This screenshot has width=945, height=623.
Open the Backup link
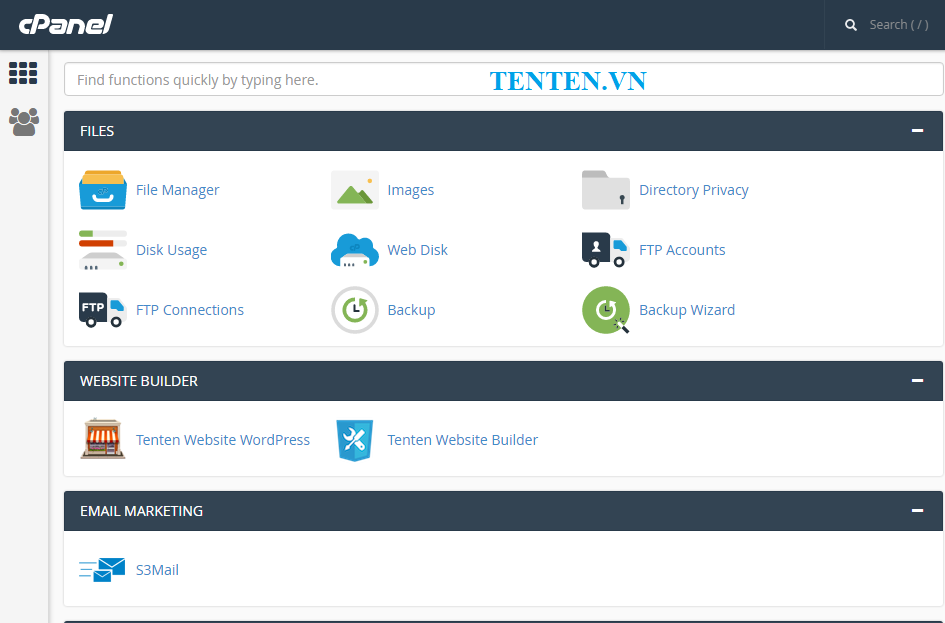click(411, 310)
